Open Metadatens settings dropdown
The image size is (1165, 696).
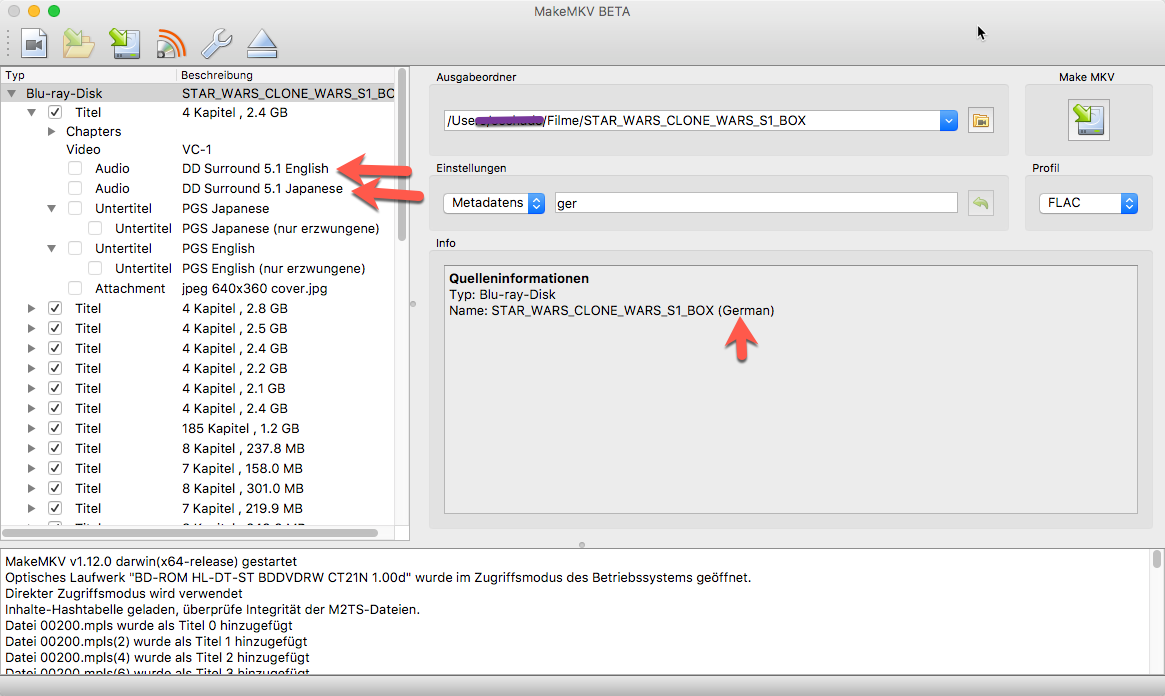[x=494, y=203]
